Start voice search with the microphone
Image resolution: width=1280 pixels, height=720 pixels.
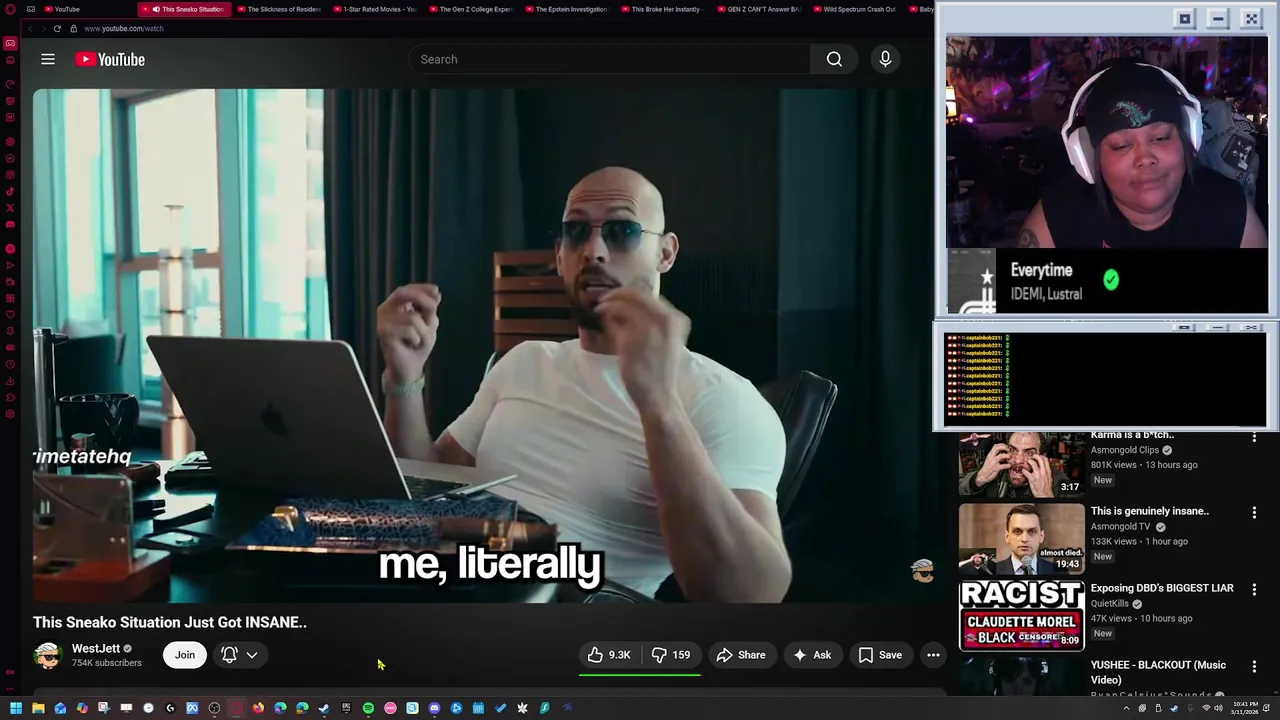885,59
